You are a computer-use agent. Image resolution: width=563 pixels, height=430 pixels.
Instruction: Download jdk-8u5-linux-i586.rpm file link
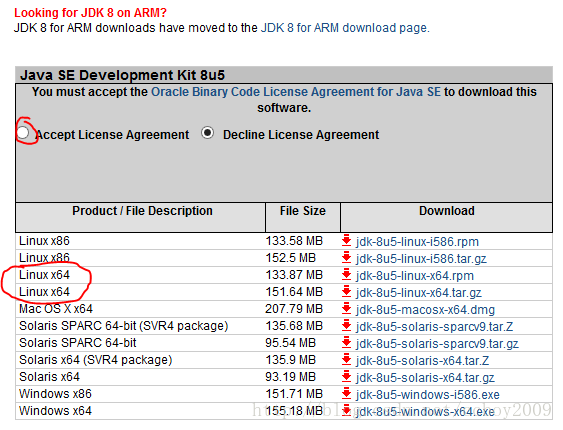pyautogui.click(x=417, y=242)
